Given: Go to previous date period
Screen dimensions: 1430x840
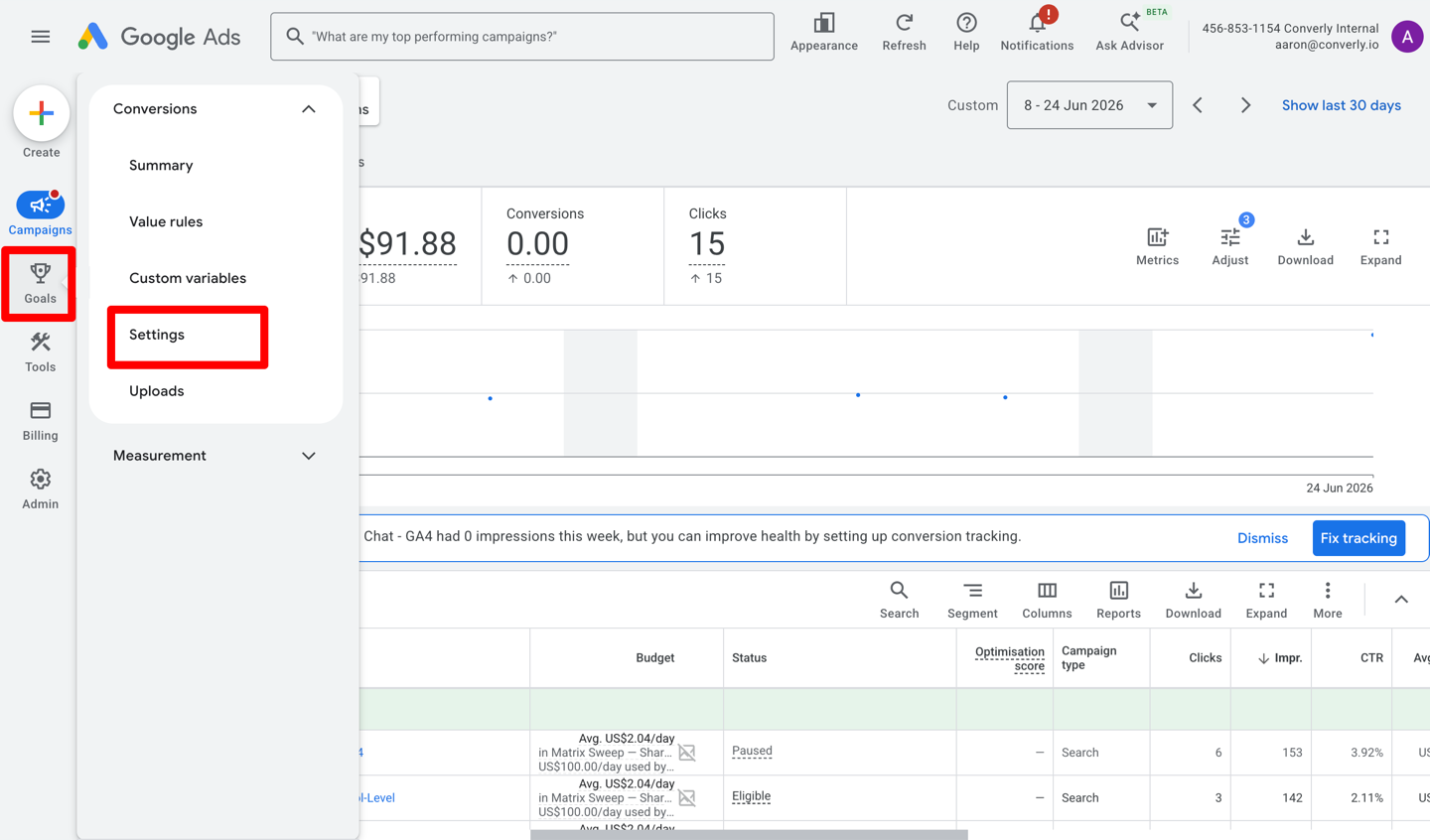Looking at the screenshot, I should coord(1198,105).
